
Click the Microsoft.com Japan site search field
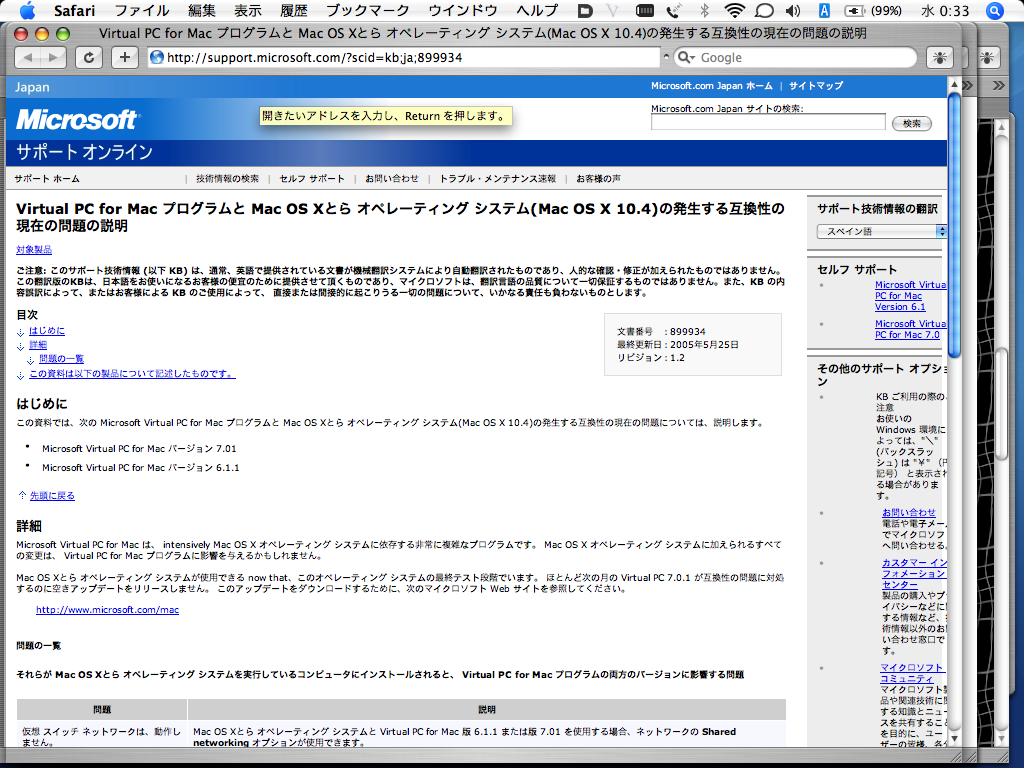(768, 122)
